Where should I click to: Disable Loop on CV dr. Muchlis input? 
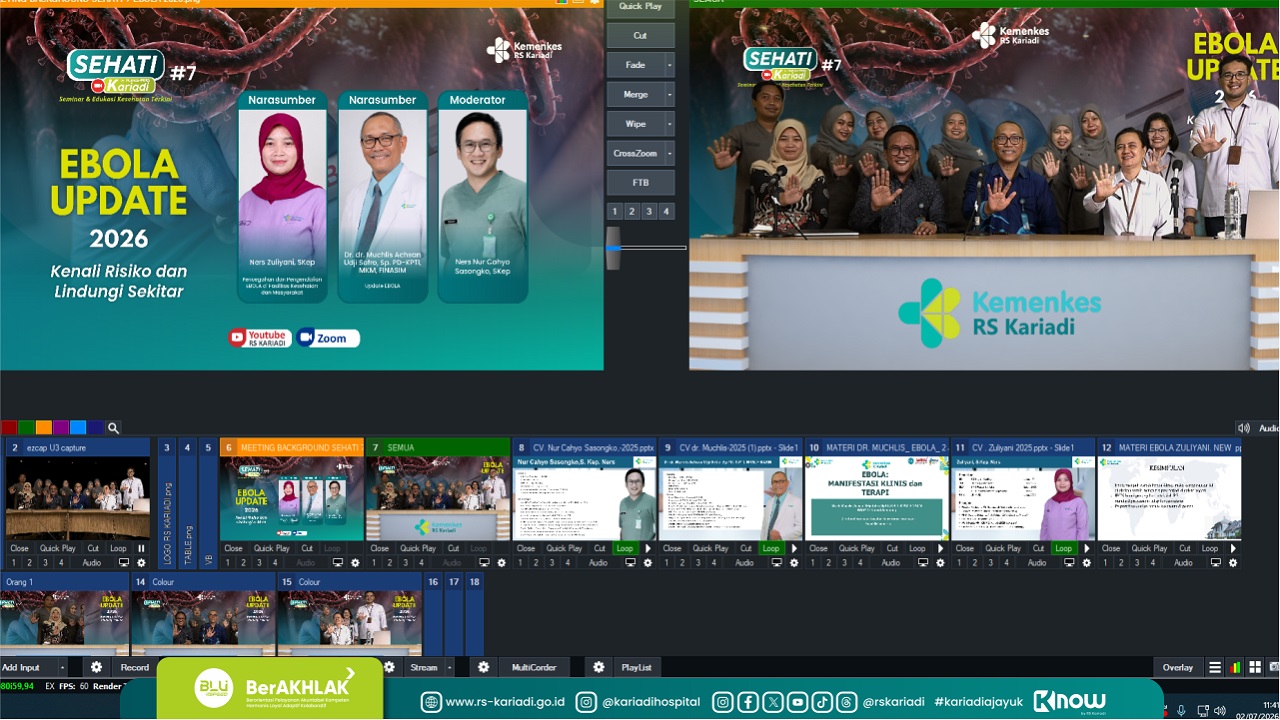point(771,548)
